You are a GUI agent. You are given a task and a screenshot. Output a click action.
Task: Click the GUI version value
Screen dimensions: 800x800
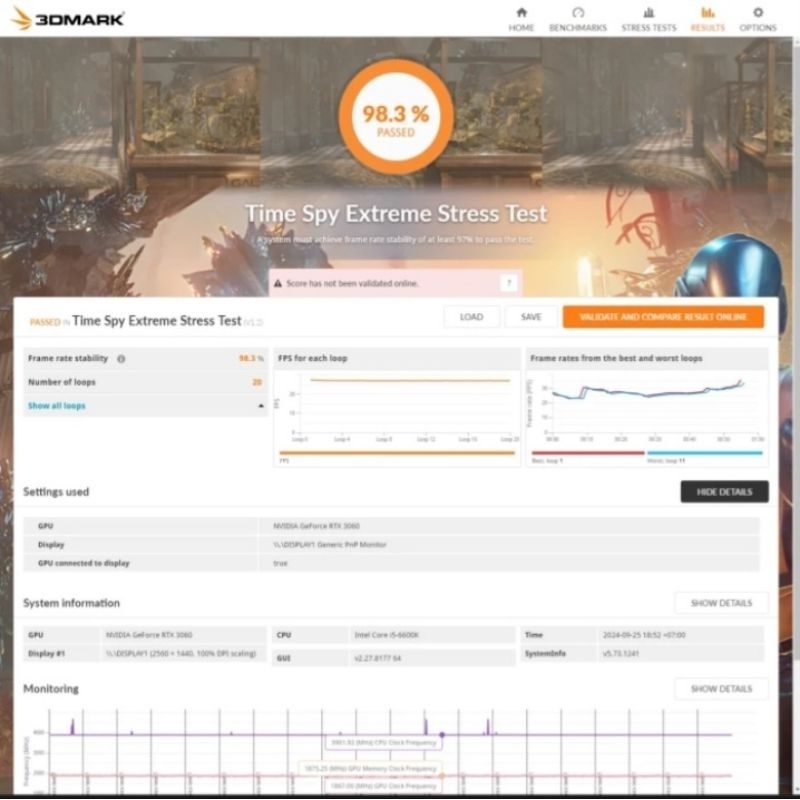pos(377,658)
